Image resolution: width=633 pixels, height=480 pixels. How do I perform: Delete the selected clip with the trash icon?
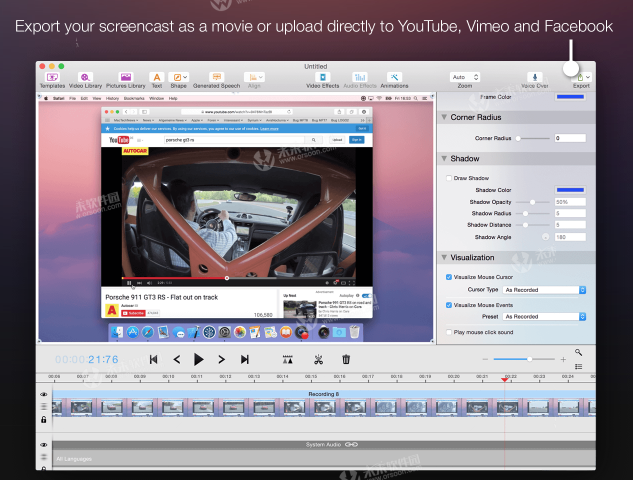(346, 359)
